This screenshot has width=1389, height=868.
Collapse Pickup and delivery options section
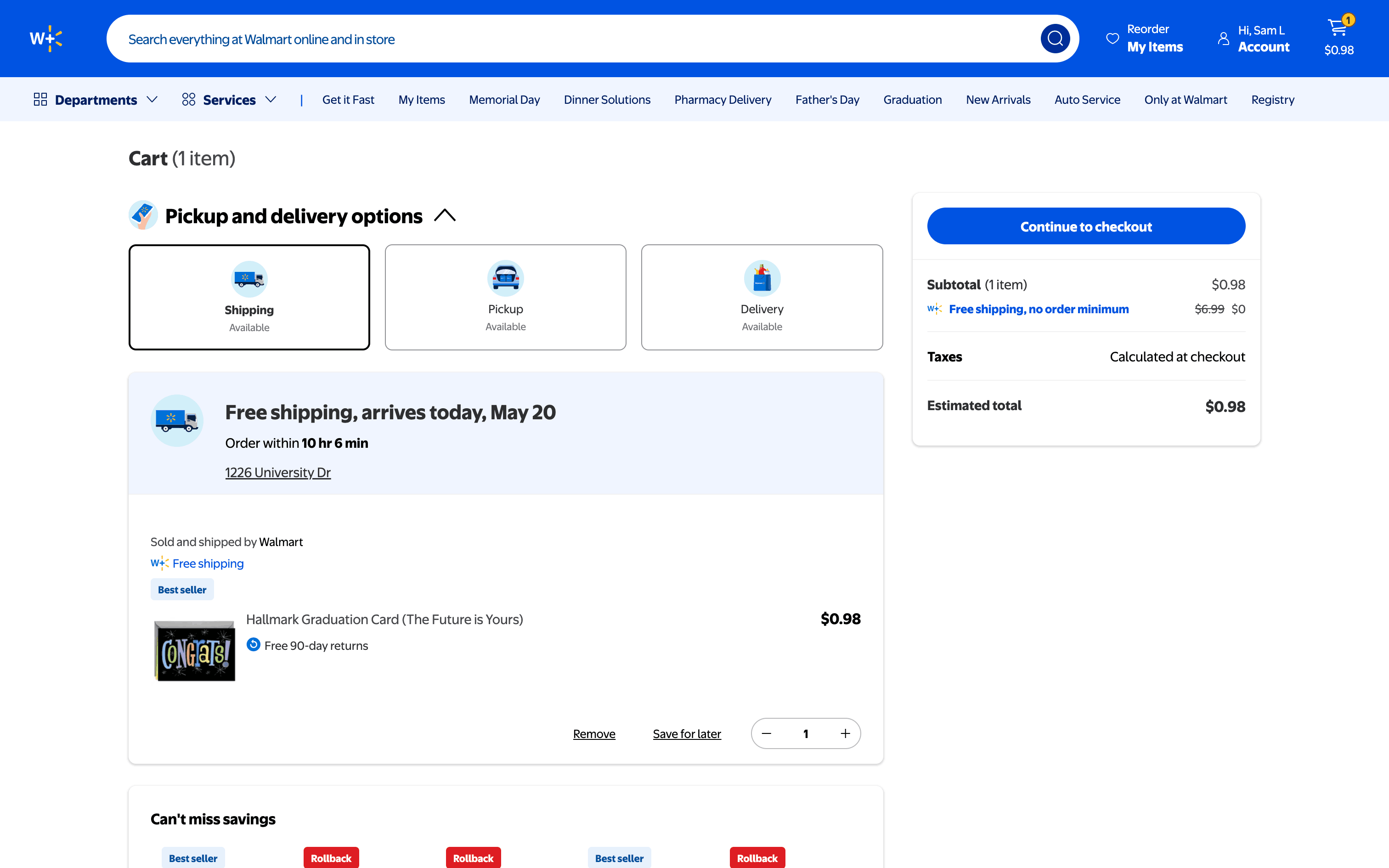point(445,216)
